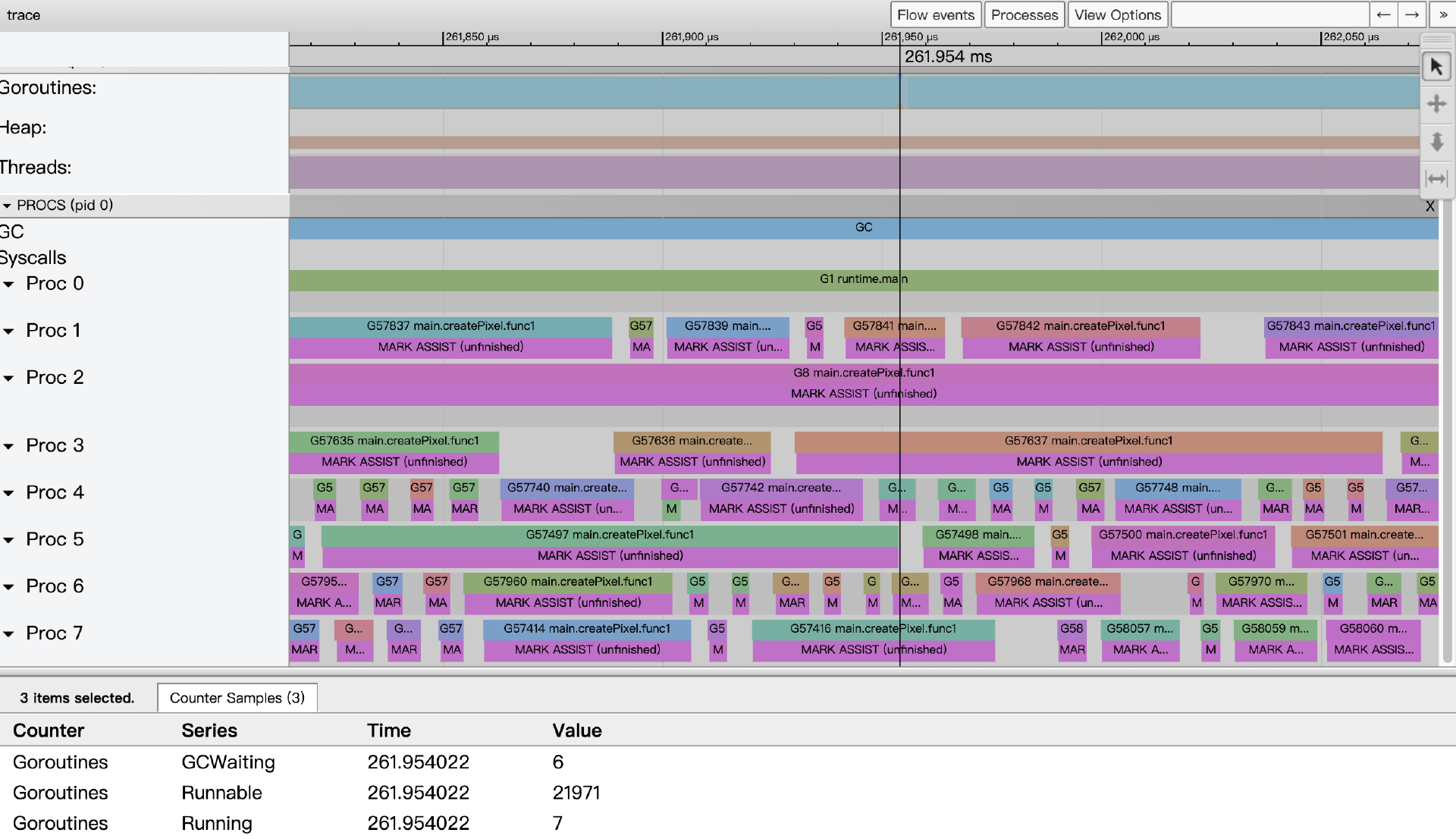Open the Processes button
Image resolution: width=1456 pixels, height=839 pixels.
(x=1024, y=14)
